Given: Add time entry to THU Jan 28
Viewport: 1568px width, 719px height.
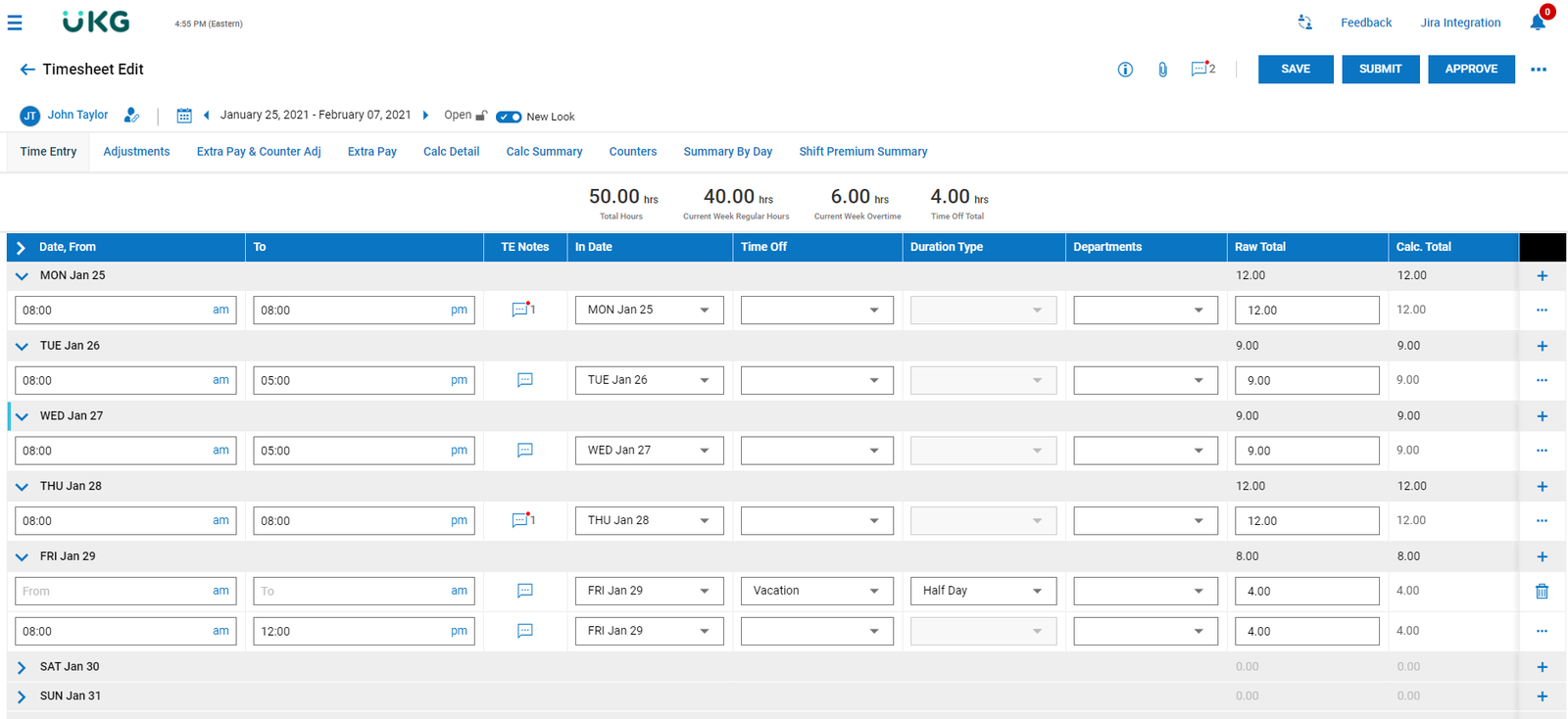Looking at the screenshot, I should pos(1542,487).
